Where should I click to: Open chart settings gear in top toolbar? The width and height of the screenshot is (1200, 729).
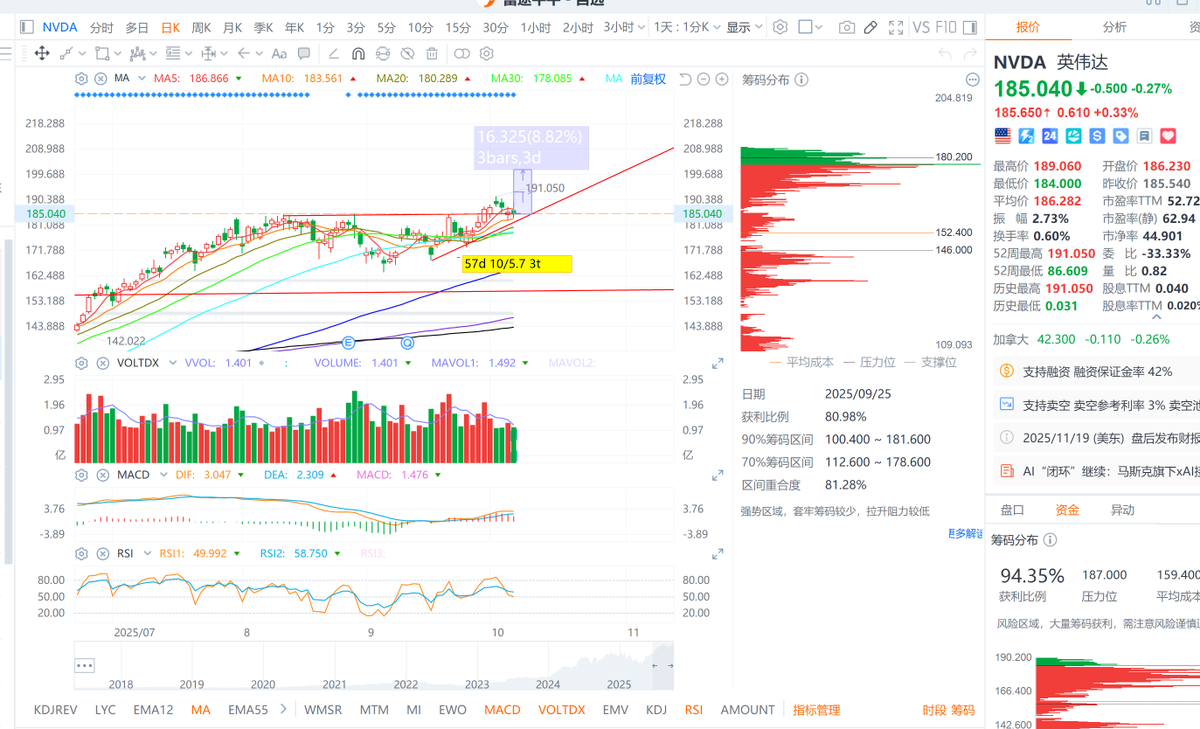pos(780,27)
